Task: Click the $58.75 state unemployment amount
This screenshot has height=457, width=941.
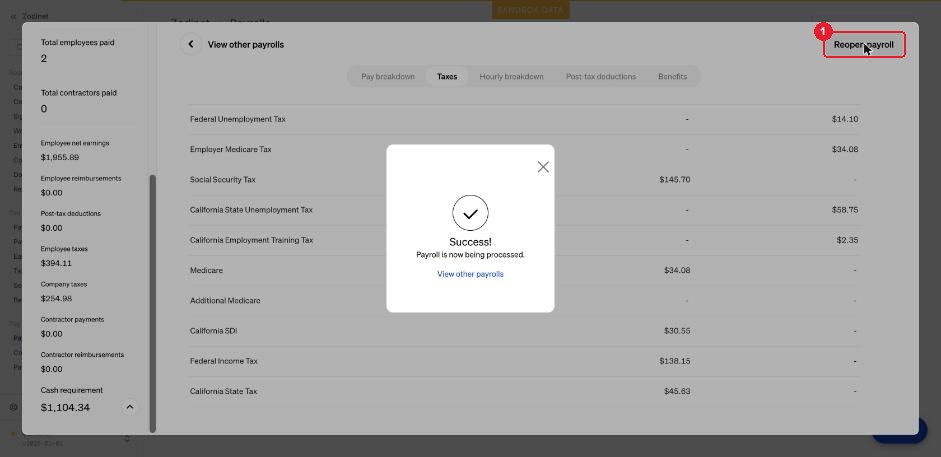Action: pyautogui.click(x=845, y=210)
